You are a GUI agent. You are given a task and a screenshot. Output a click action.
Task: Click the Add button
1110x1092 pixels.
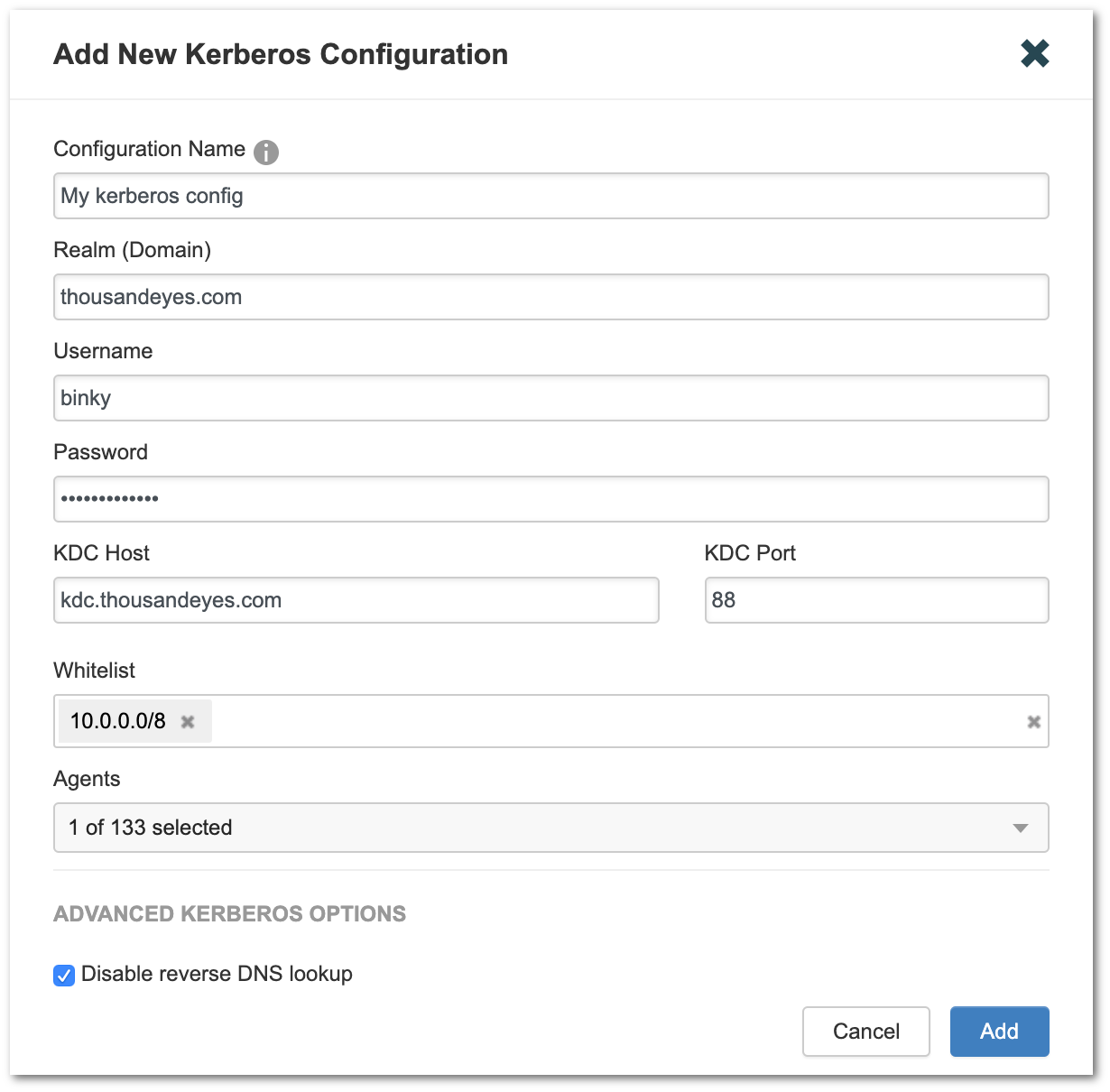(x=1000, y=1032)
